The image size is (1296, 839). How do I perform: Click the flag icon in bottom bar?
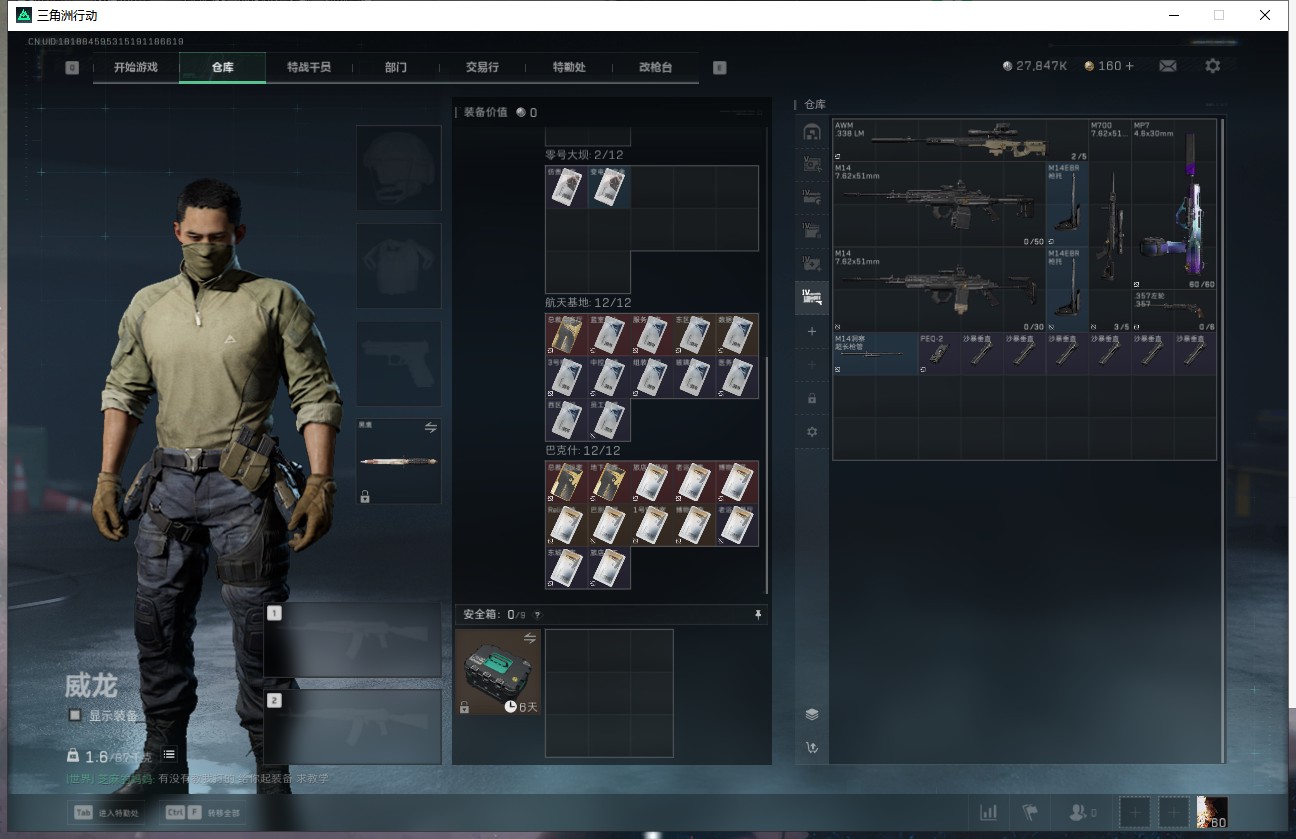(x=1029, y=812)
